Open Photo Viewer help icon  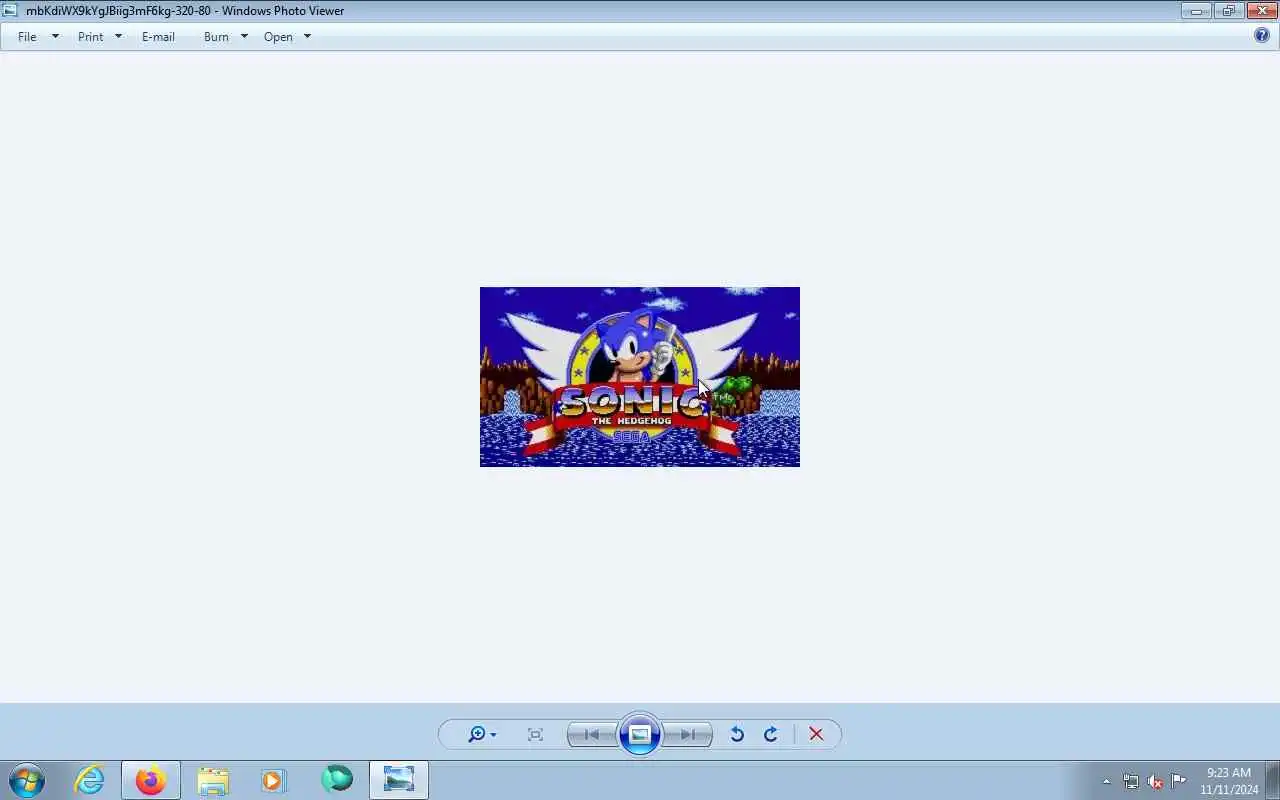tap(1262, 35)
